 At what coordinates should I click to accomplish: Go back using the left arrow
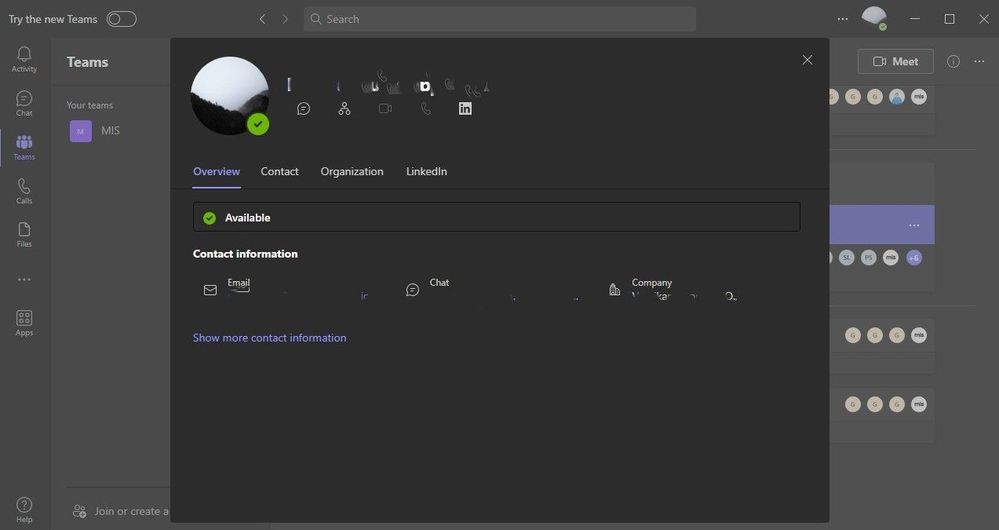click(262, 19)
